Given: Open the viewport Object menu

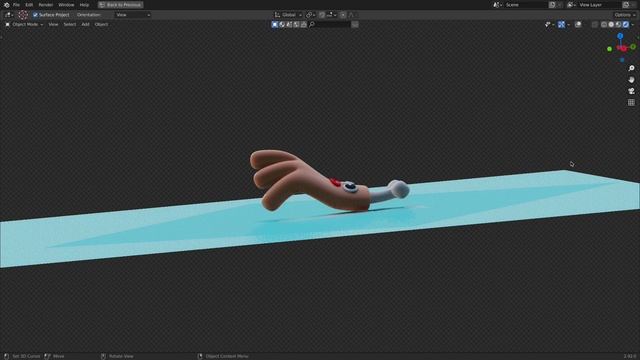Looking at the screenshot, I should click(101, 24).
